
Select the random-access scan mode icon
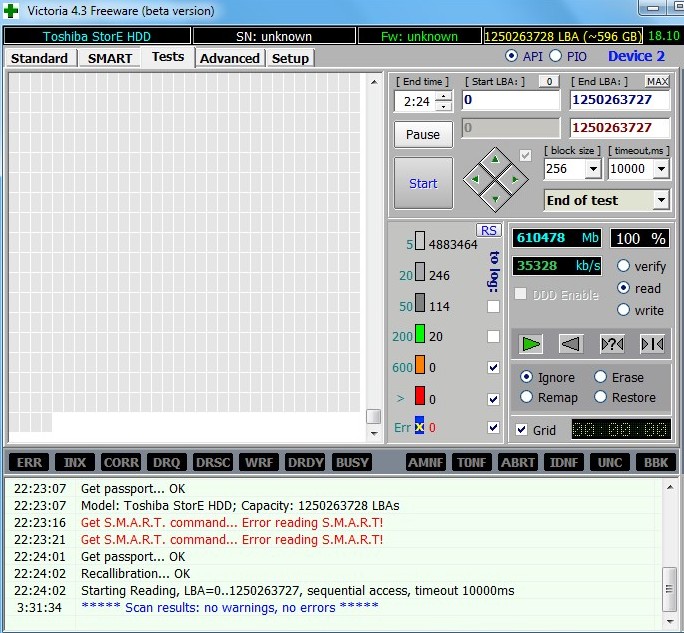tap(612, 344)
